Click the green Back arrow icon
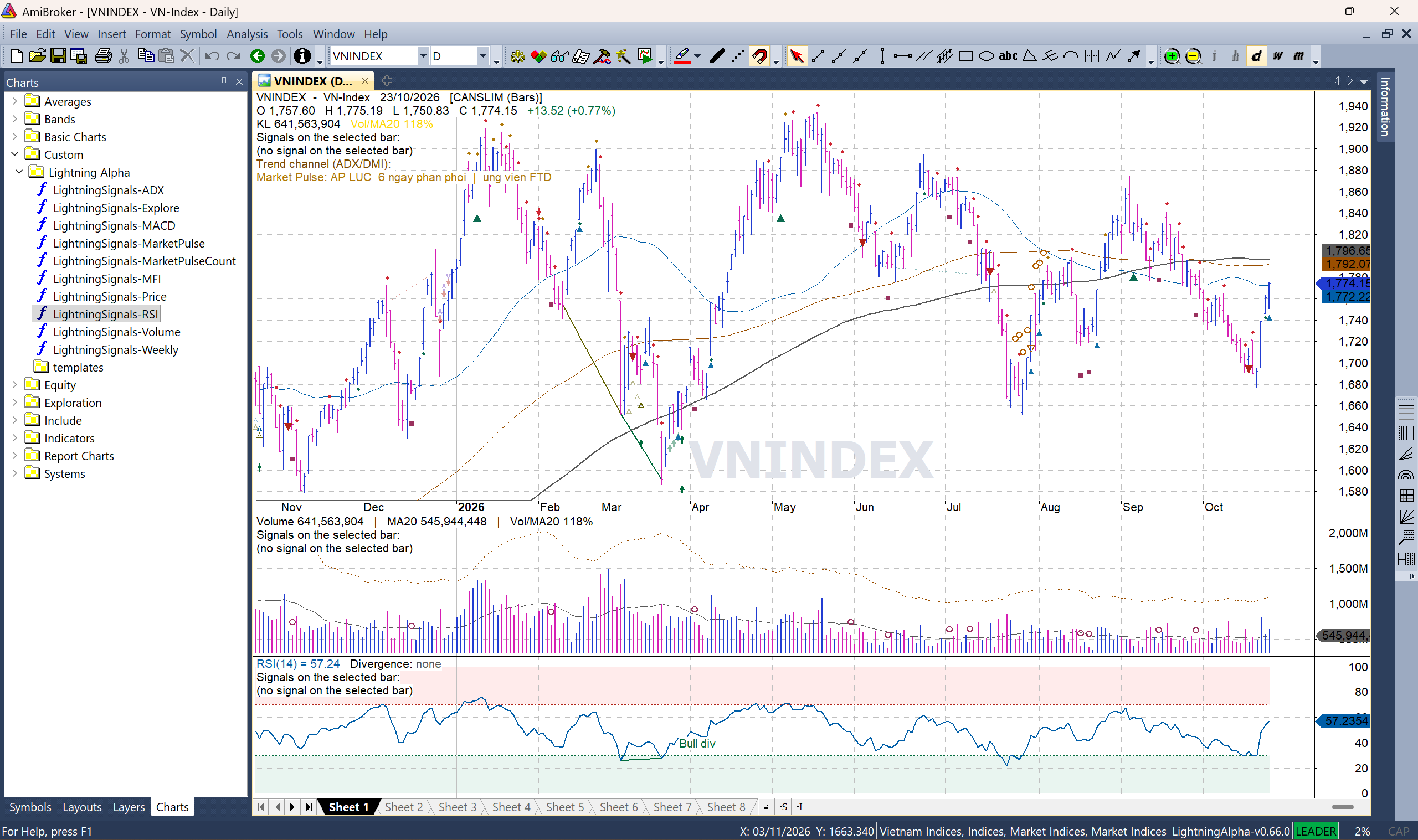This screenshot has width=1418, height=840. pyautogui.click(x=258, y=56)
